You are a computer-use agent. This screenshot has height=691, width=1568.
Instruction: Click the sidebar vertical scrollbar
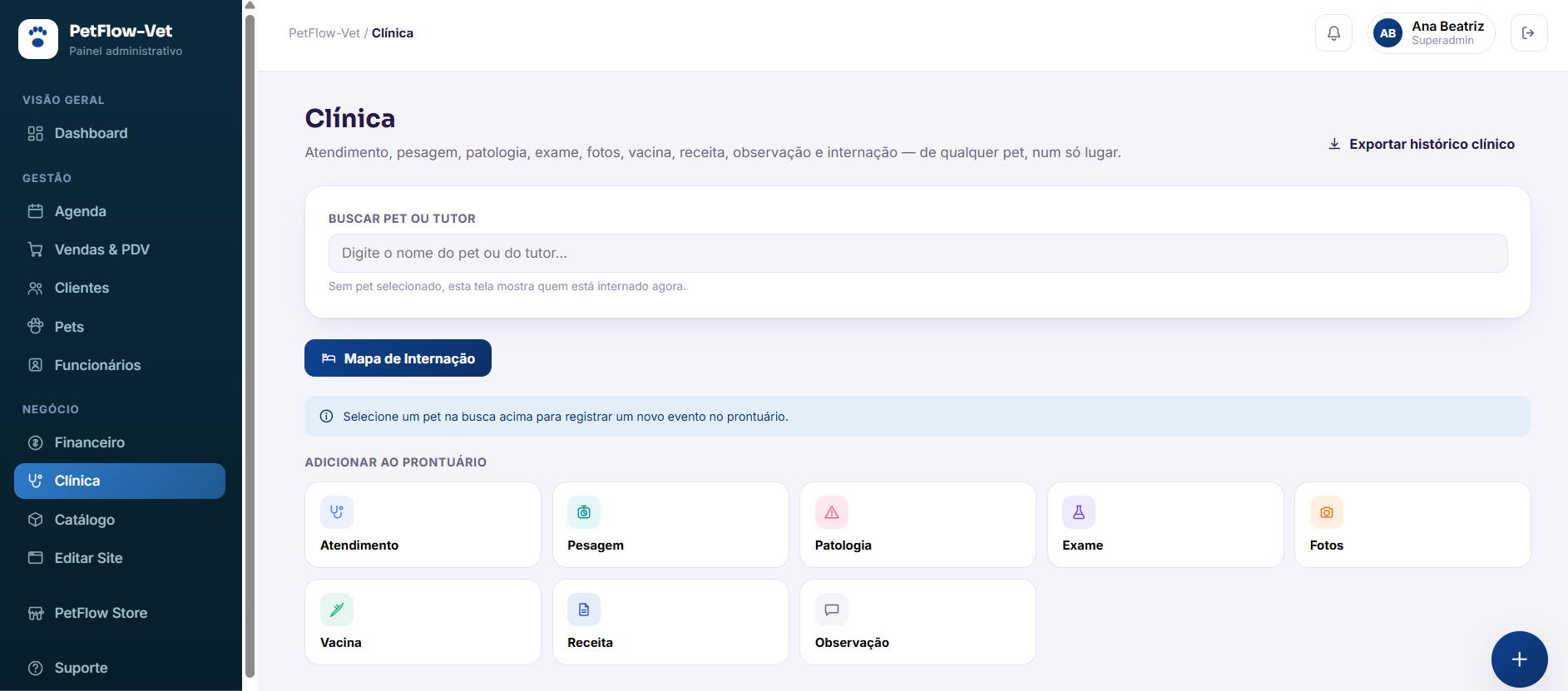250,345
